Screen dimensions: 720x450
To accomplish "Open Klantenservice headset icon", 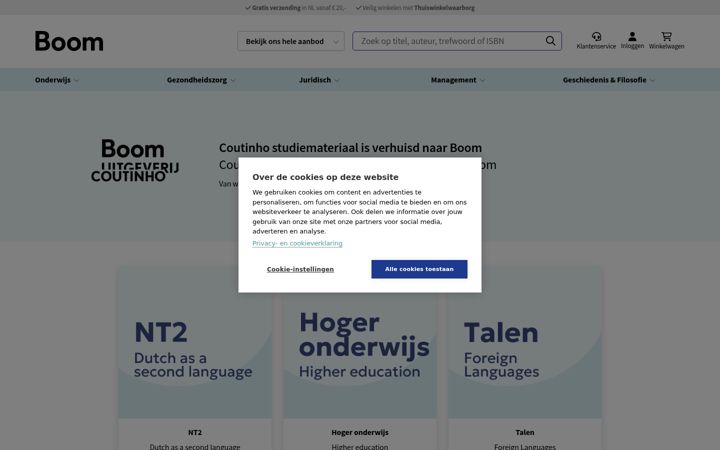I will [x=596, y=36].
